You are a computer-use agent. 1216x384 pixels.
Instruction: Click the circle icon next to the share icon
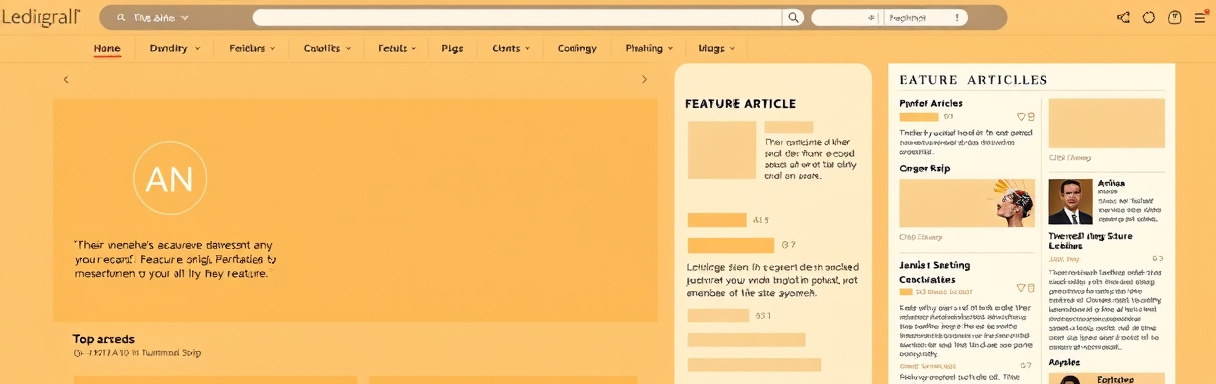(1148, 17)
